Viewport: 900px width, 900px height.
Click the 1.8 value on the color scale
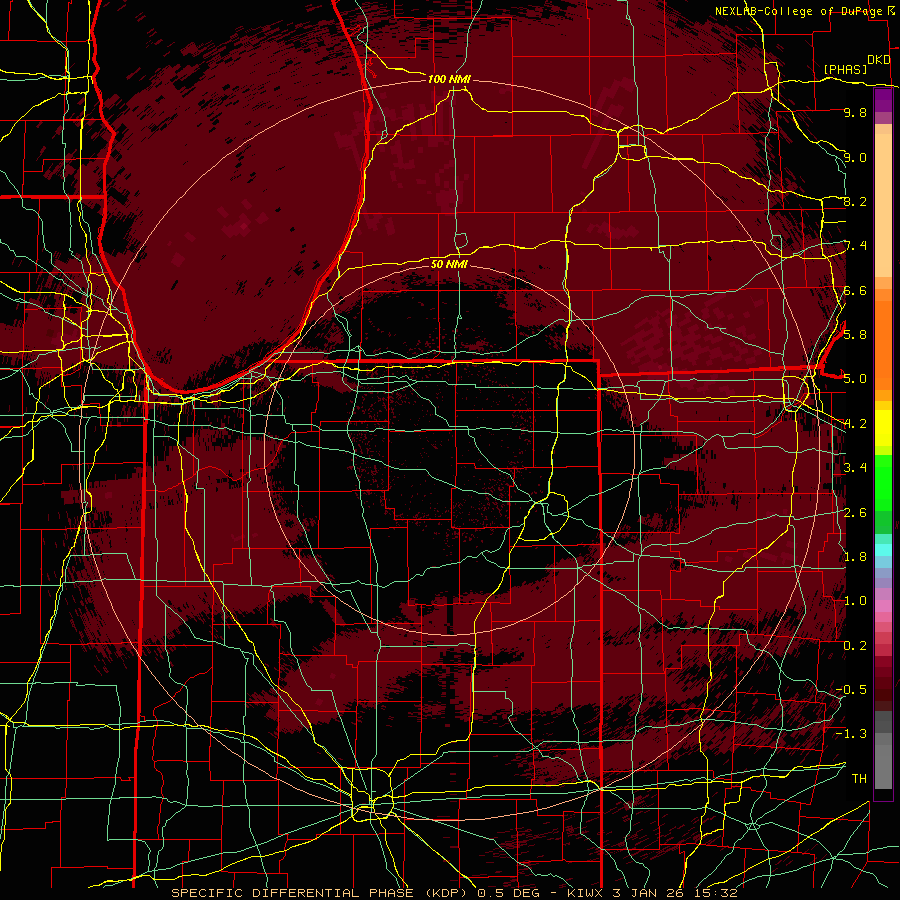coord(855,557)
